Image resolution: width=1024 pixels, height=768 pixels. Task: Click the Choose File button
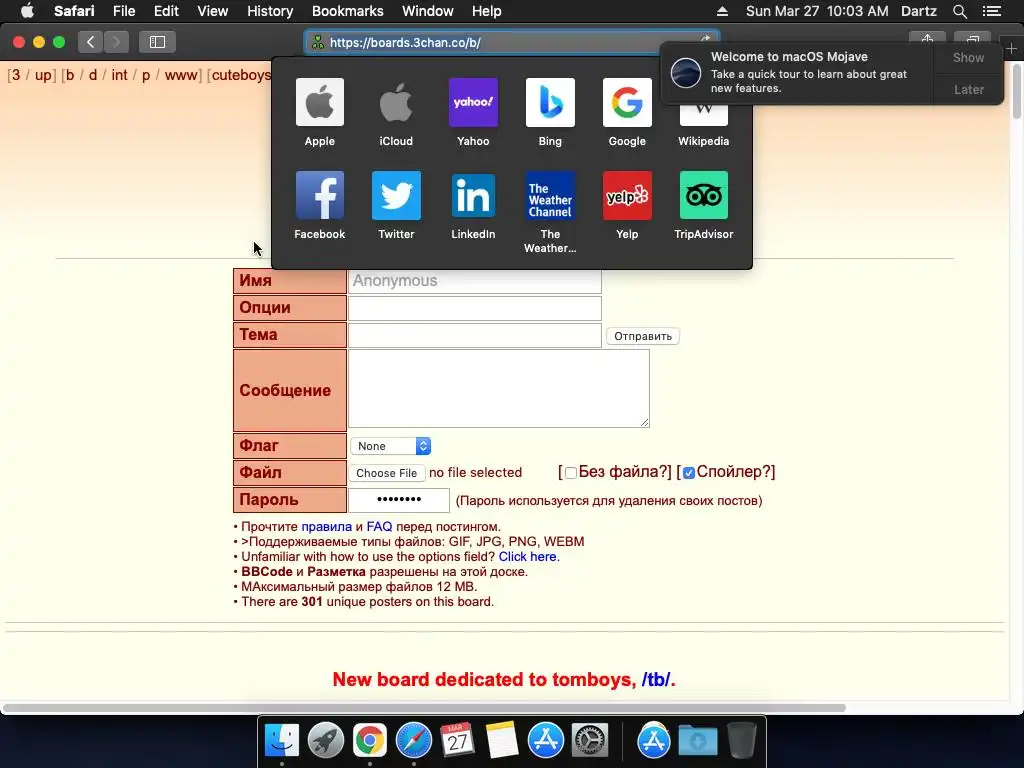387,473
